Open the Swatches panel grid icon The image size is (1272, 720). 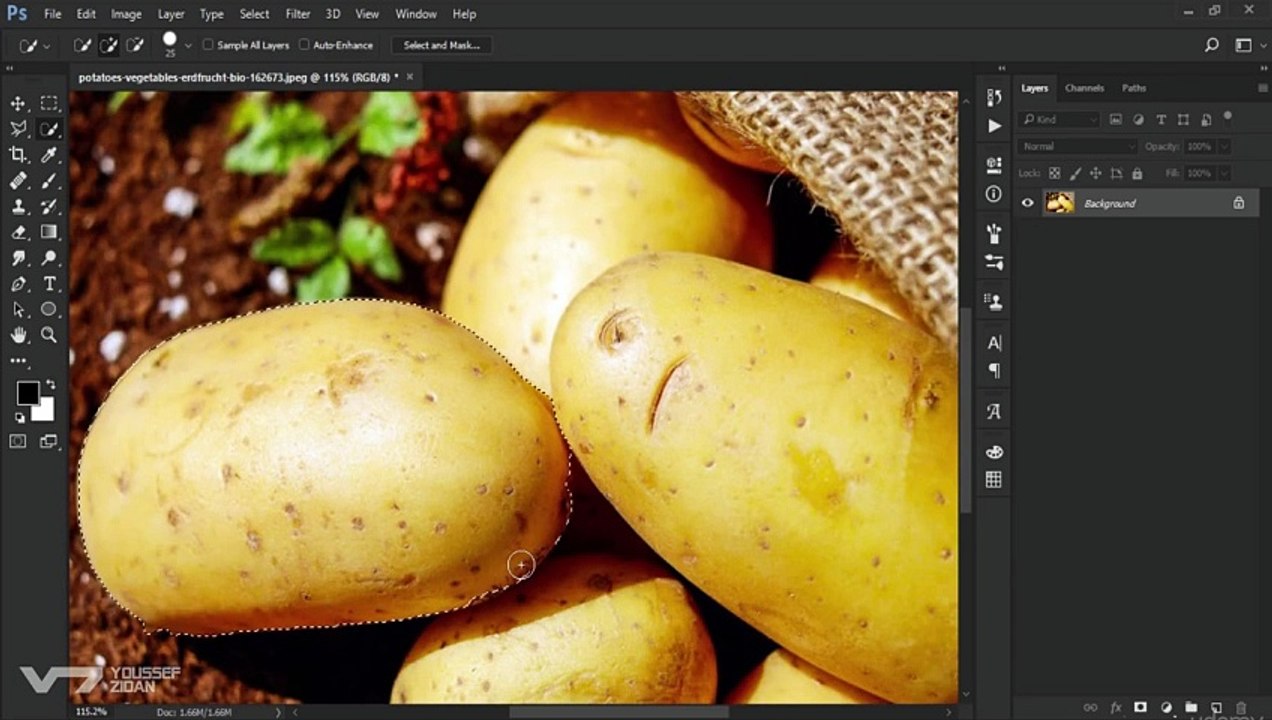click(994, 480)
